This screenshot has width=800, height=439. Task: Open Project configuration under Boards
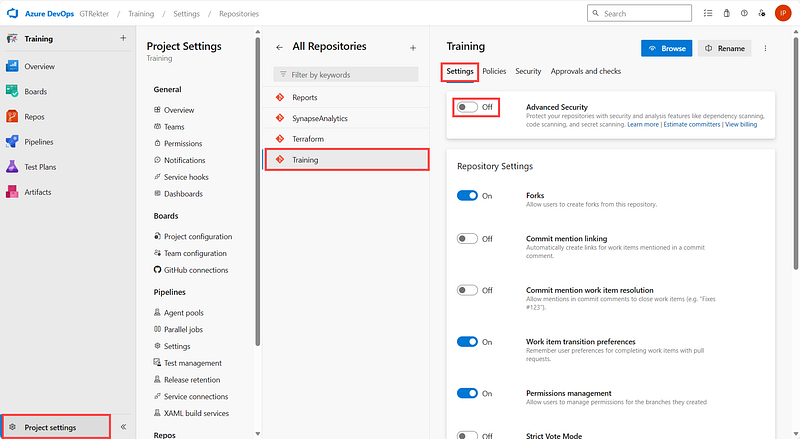tap(193, 236)
